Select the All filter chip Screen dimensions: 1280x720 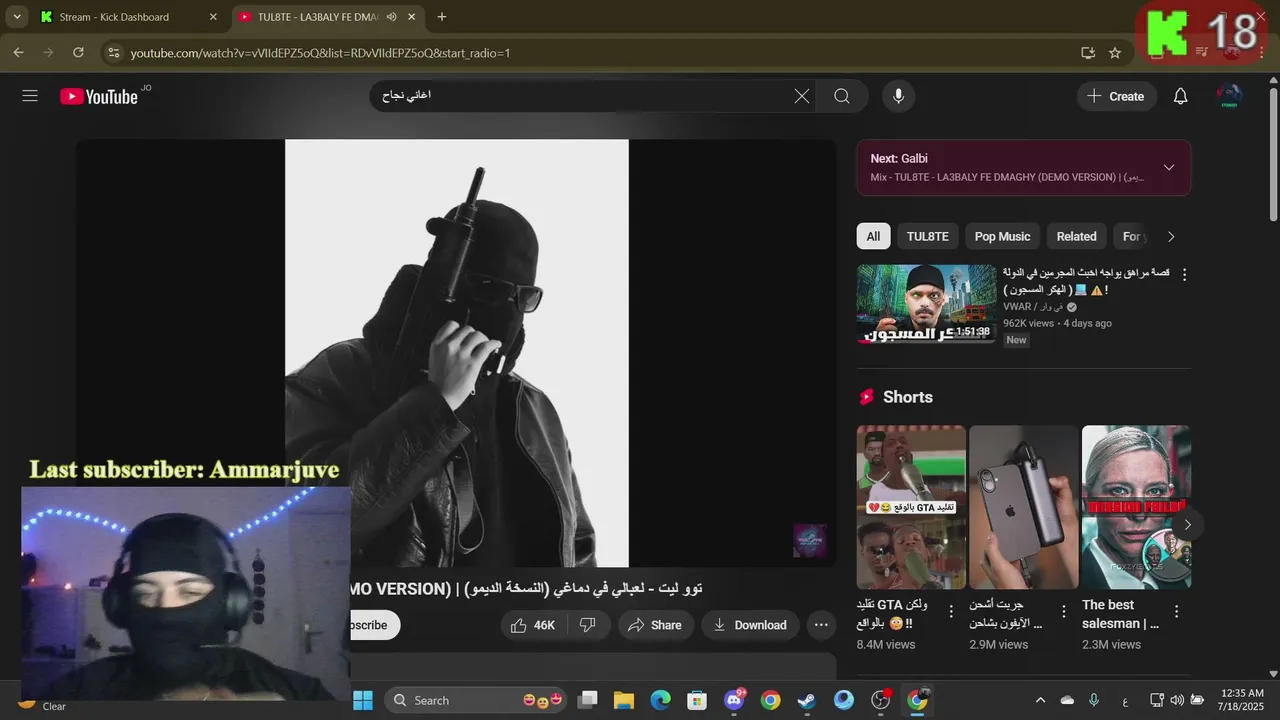coord(873,236)
